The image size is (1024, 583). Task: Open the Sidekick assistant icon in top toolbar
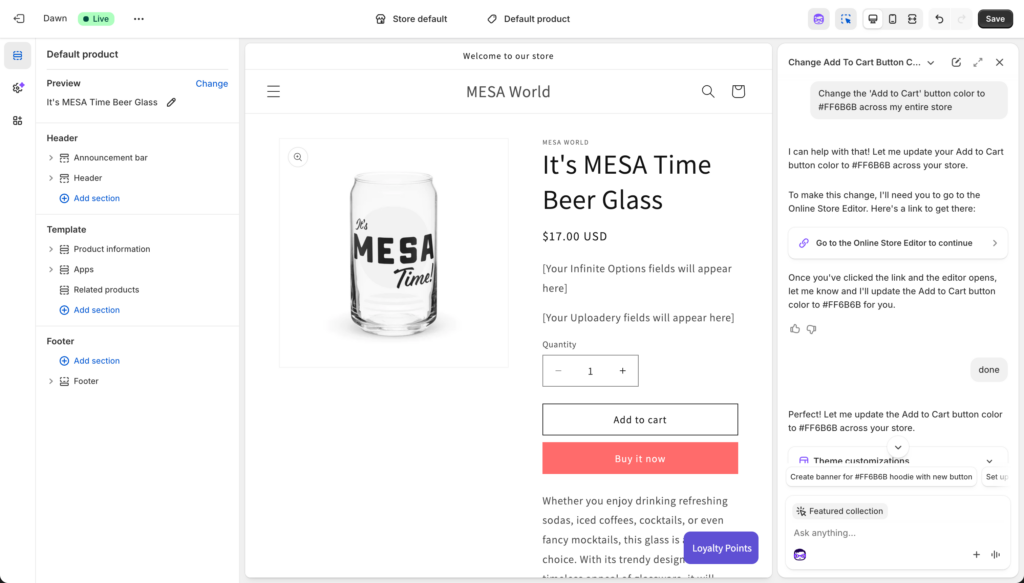819,19
